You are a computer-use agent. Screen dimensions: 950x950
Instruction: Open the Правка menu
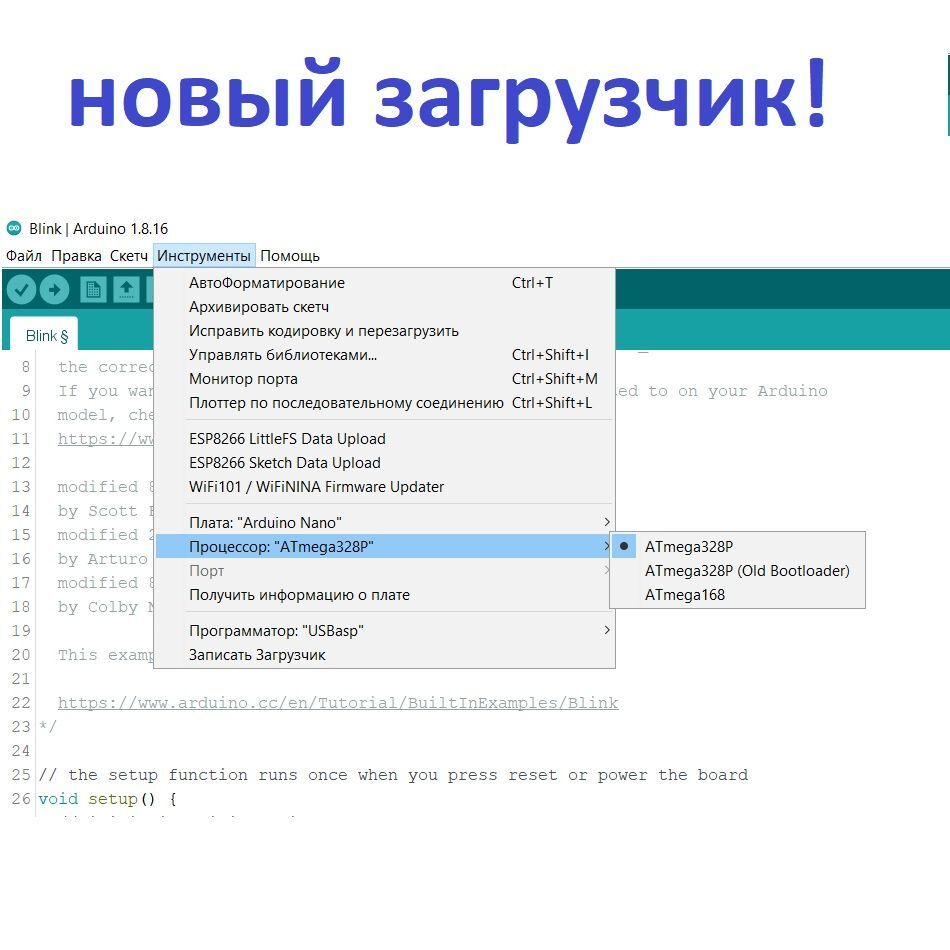click(76, 256)
